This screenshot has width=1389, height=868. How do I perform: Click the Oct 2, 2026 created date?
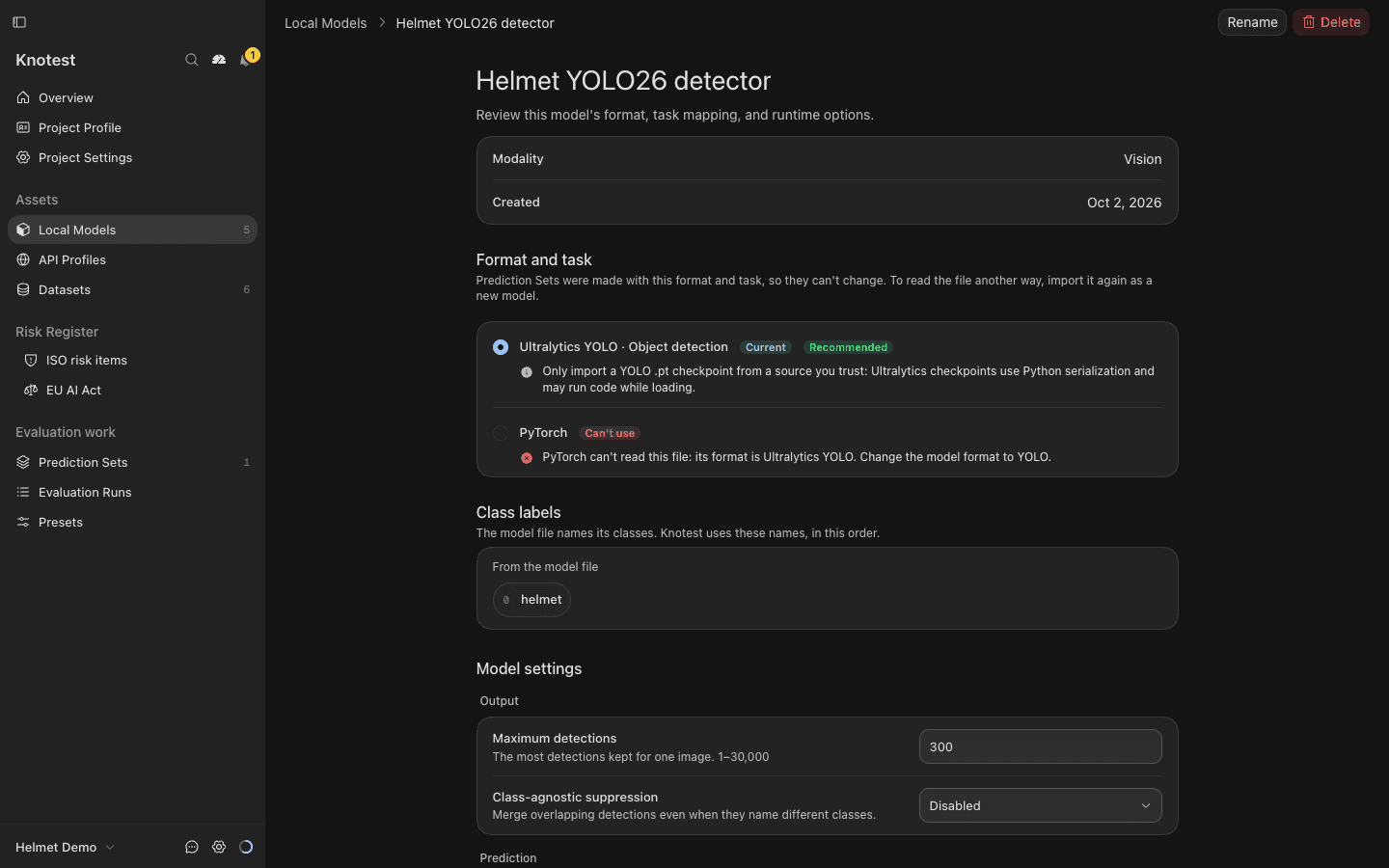point(1124,203)
